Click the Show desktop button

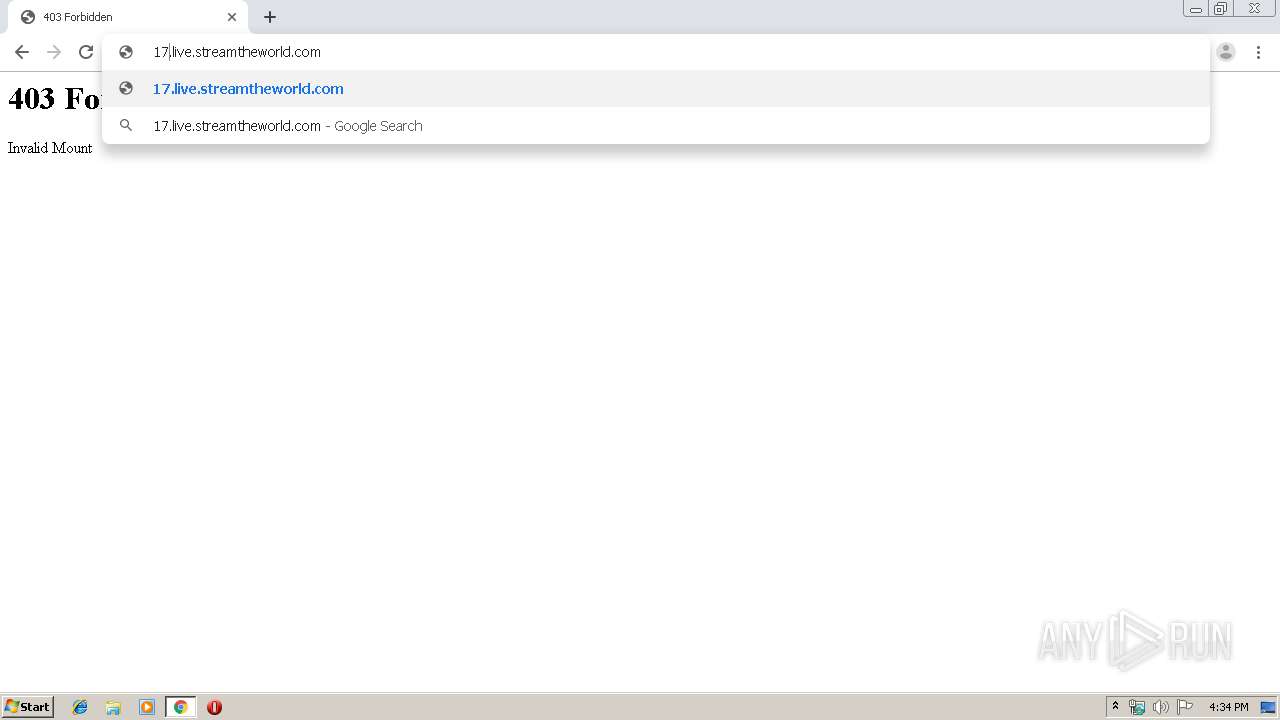click(x=1268, y=707)
